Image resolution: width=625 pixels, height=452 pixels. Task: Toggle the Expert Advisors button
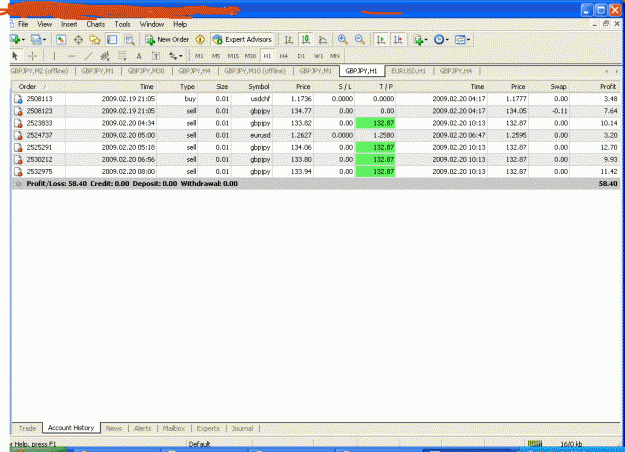click(x=242, y=39)
